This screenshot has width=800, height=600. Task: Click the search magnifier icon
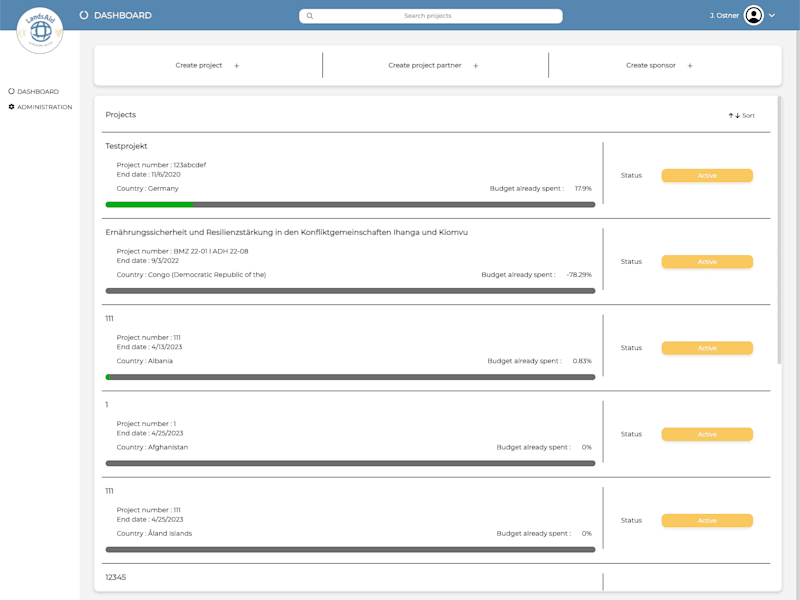310,16
